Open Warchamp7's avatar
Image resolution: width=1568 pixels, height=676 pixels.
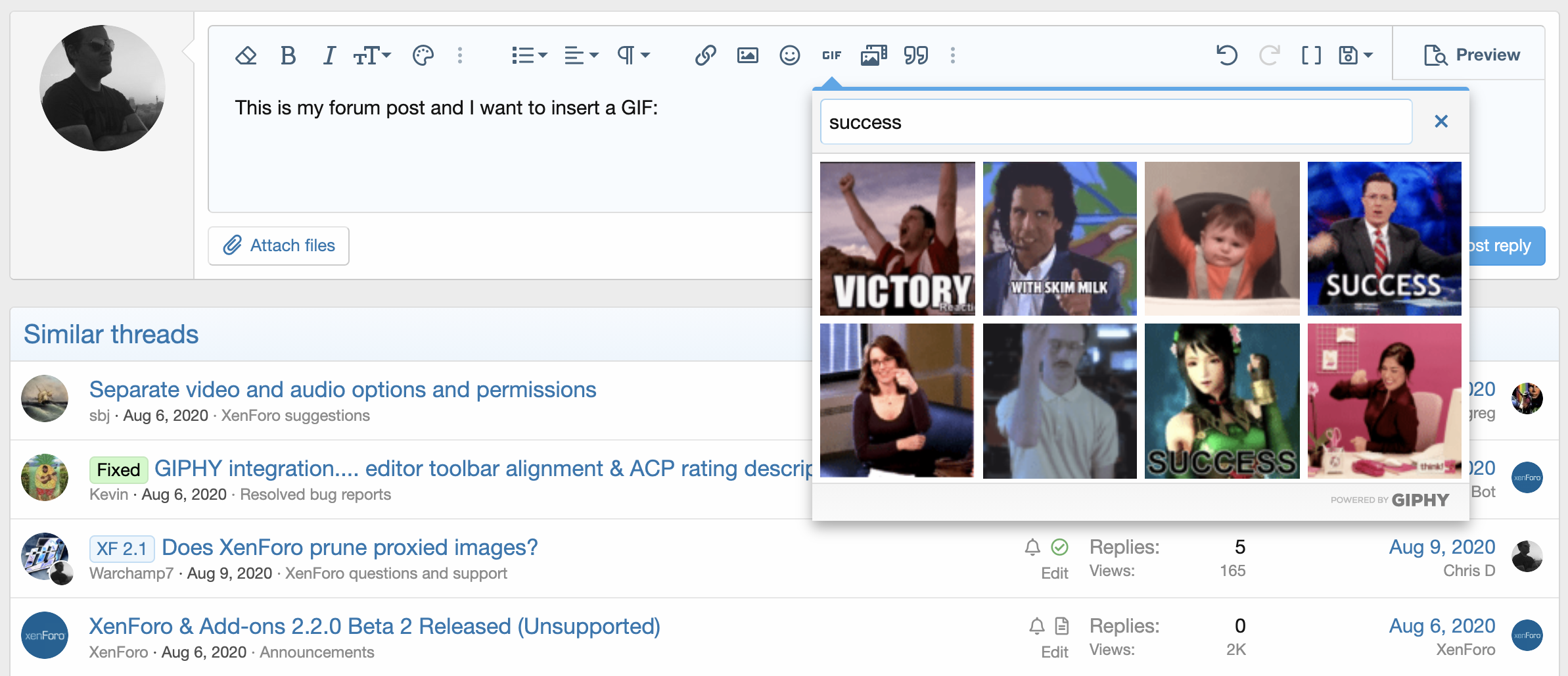45,556
